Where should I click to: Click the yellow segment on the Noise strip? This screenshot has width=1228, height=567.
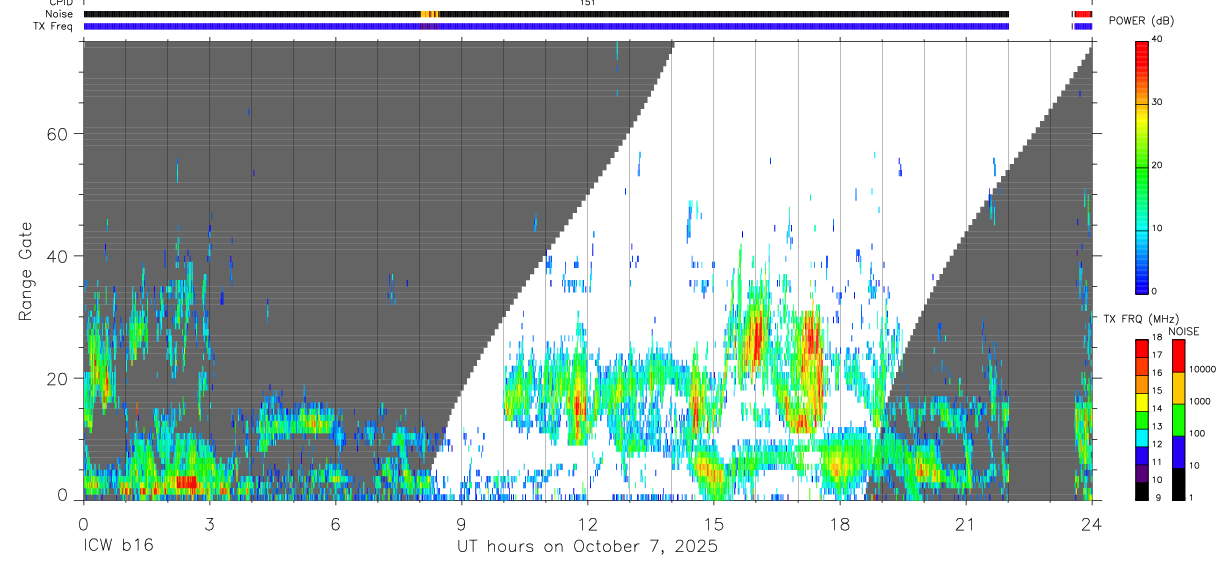430,14
